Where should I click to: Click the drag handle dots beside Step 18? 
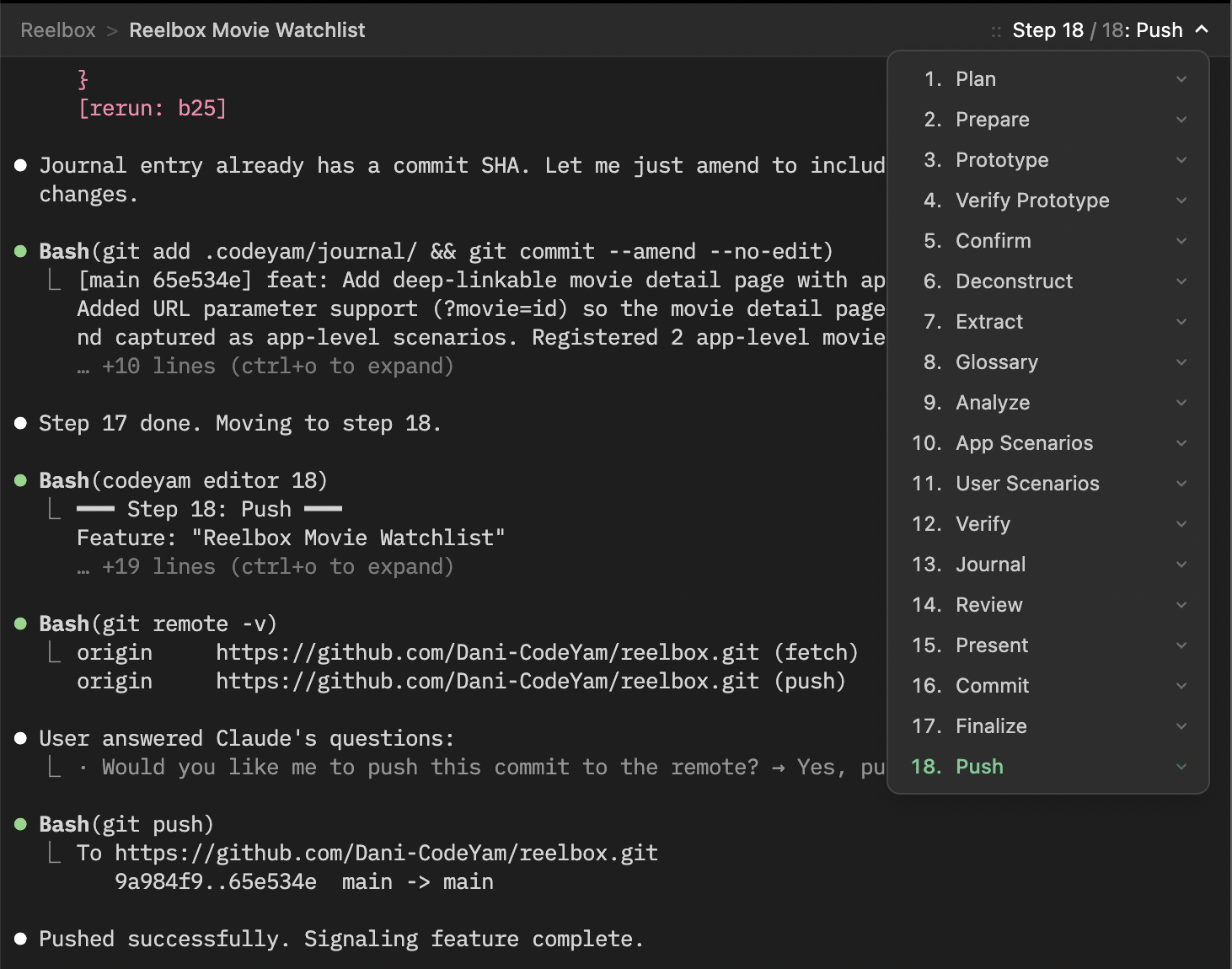click(x=996, y=31)
